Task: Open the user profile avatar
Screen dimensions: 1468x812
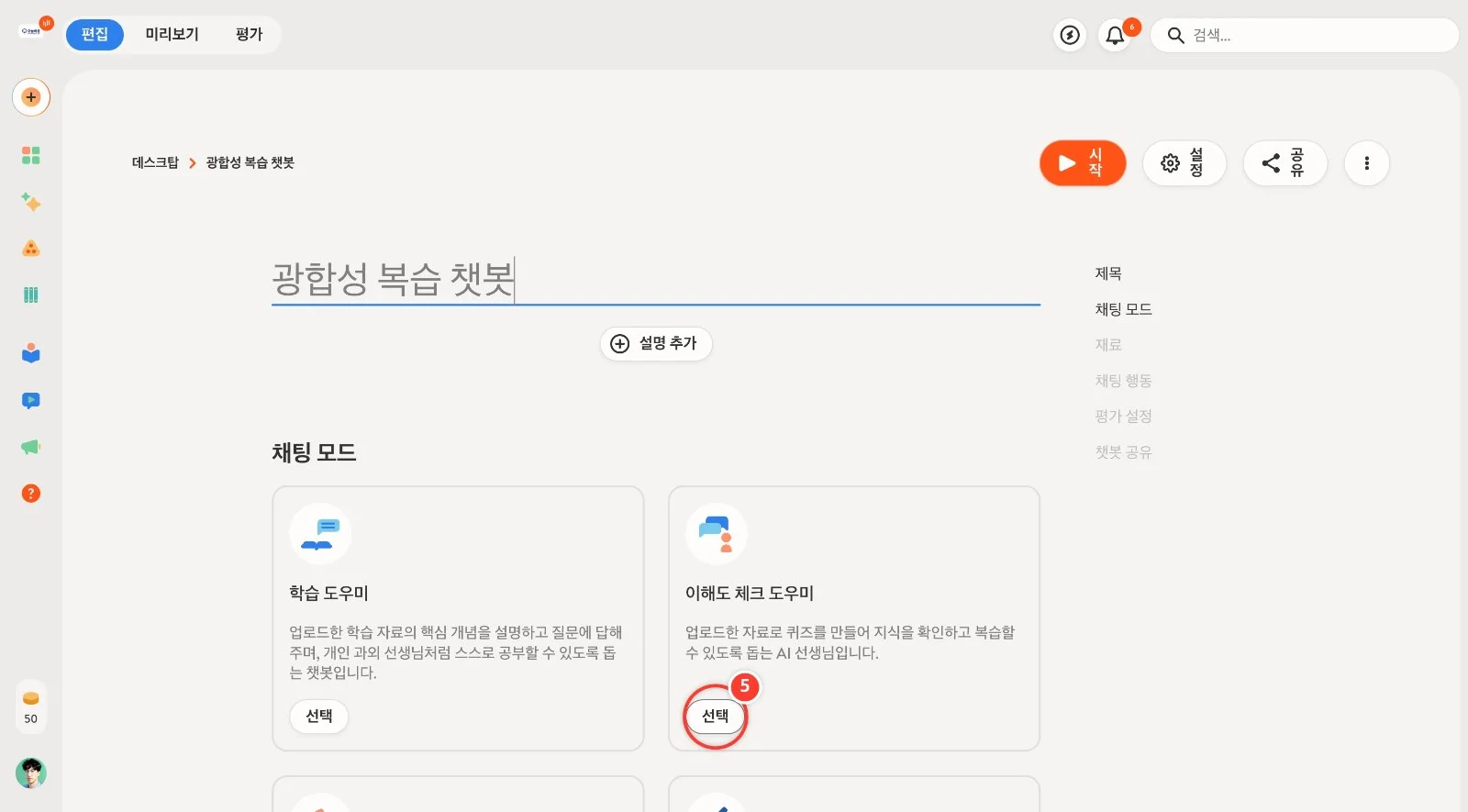Action: [x=31, y=773]
